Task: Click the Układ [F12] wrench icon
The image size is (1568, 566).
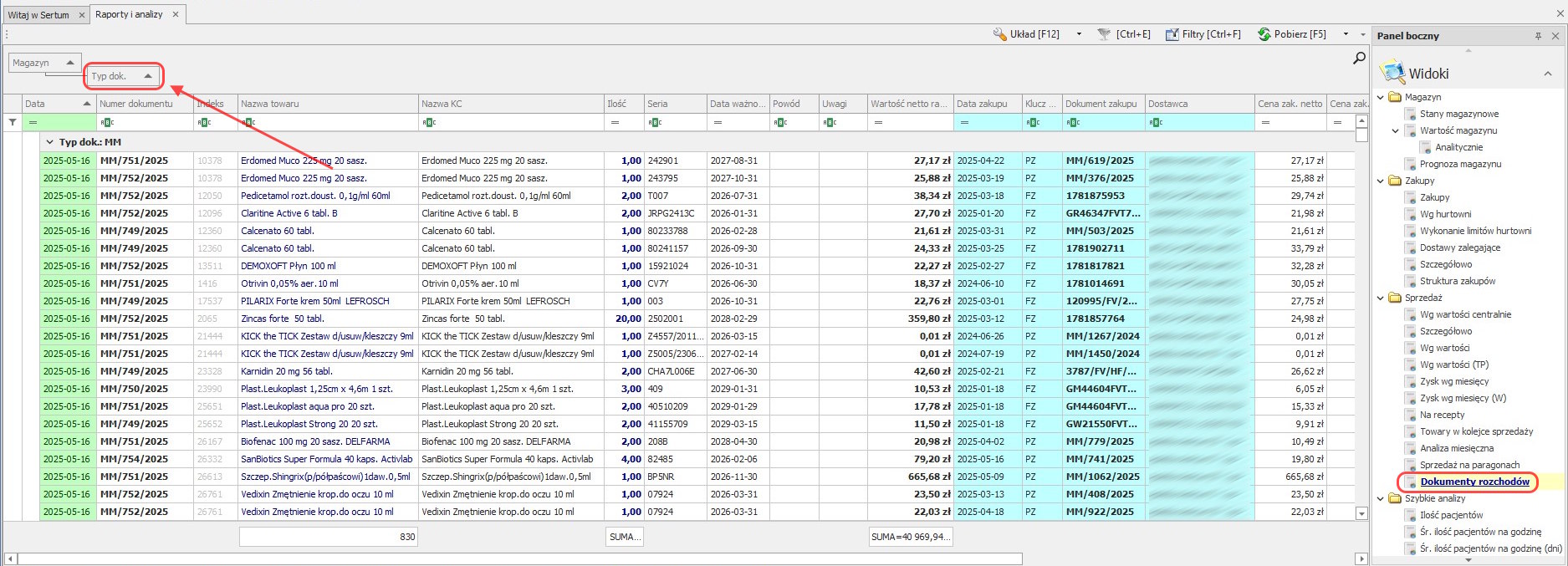Action: [999, 34]
